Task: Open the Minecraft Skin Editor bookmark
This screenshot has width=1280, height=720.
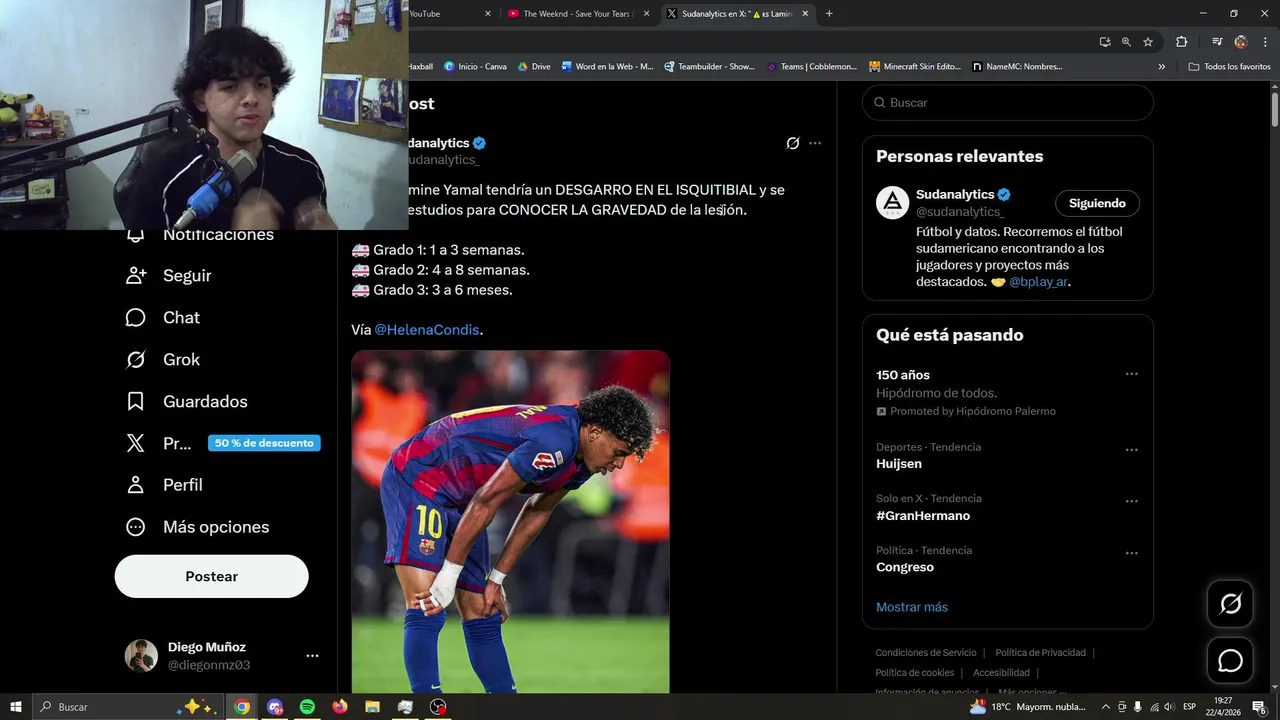Action: pos(914,67)
